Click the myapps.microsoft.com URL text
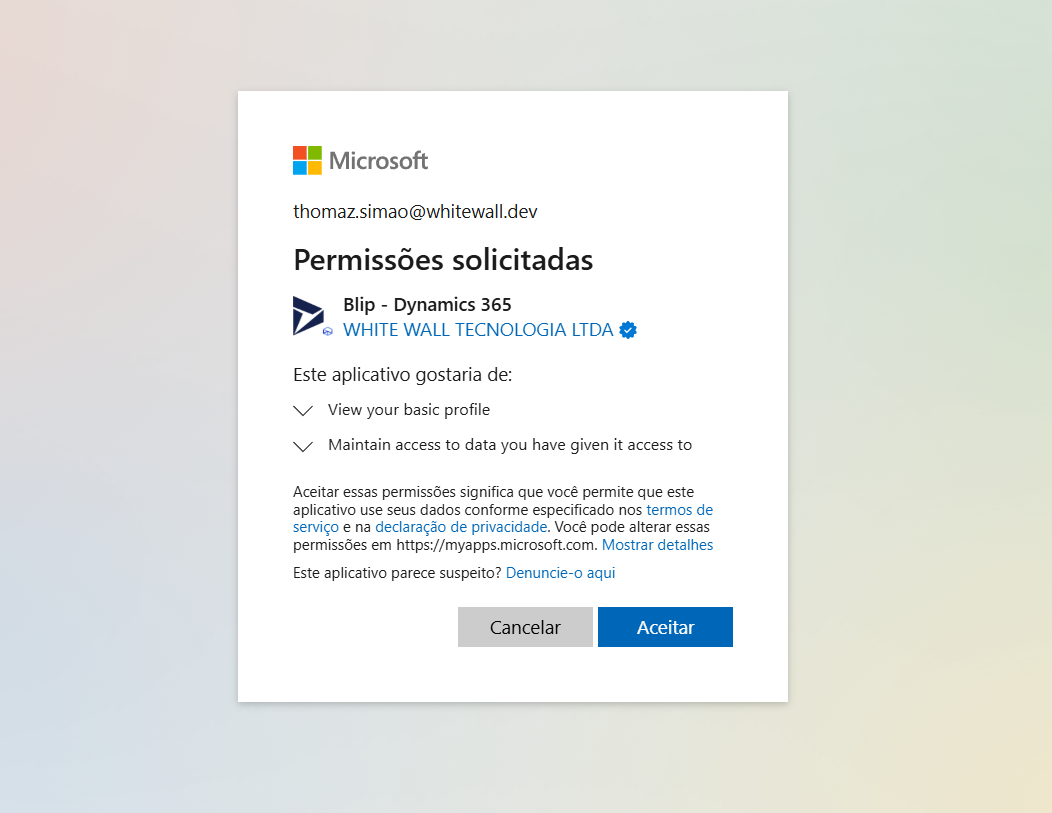 [x=496, y=545]
